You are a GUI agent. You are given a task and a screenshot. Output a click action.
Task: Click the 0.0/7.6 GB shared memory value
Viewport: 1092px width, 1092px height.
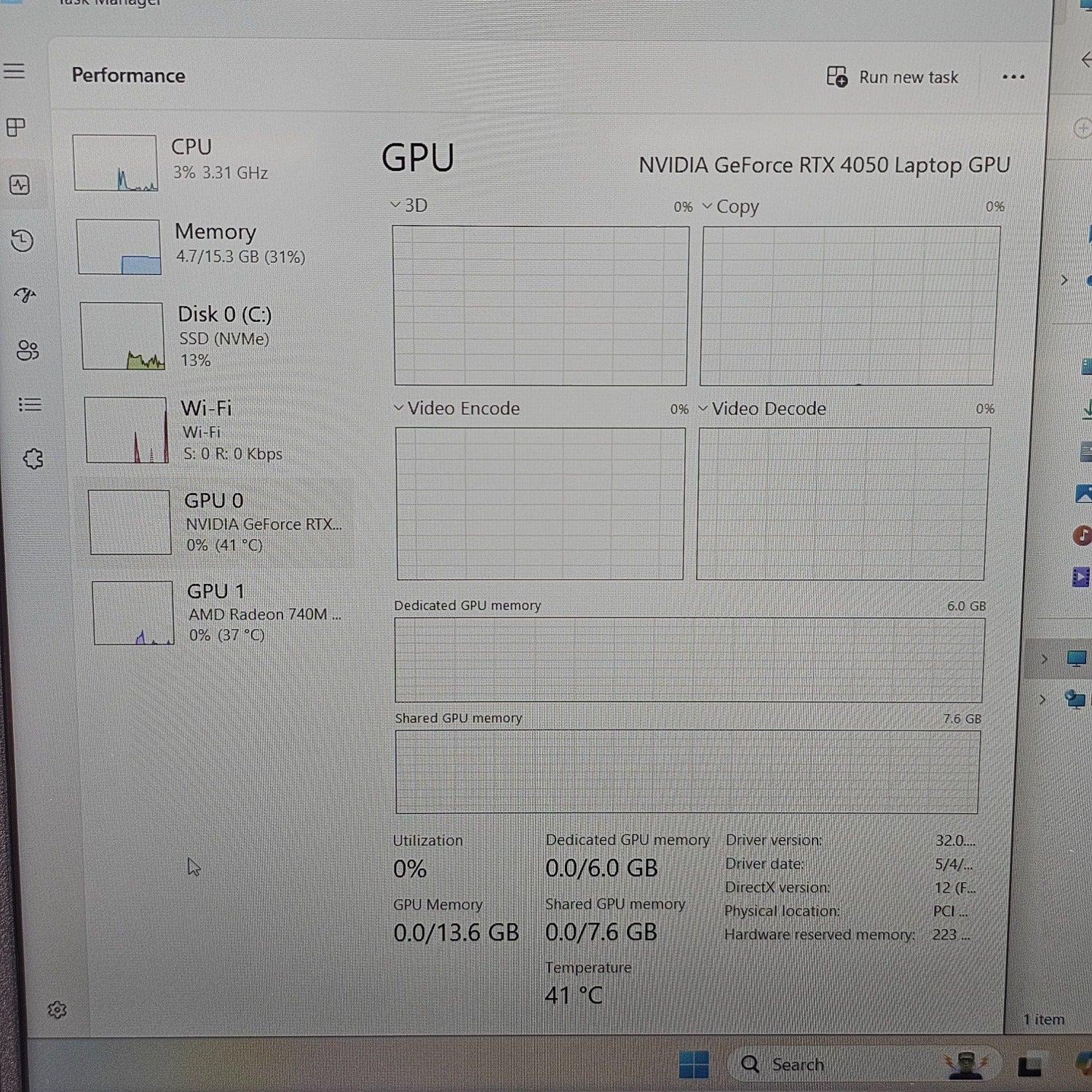point(601,932)
